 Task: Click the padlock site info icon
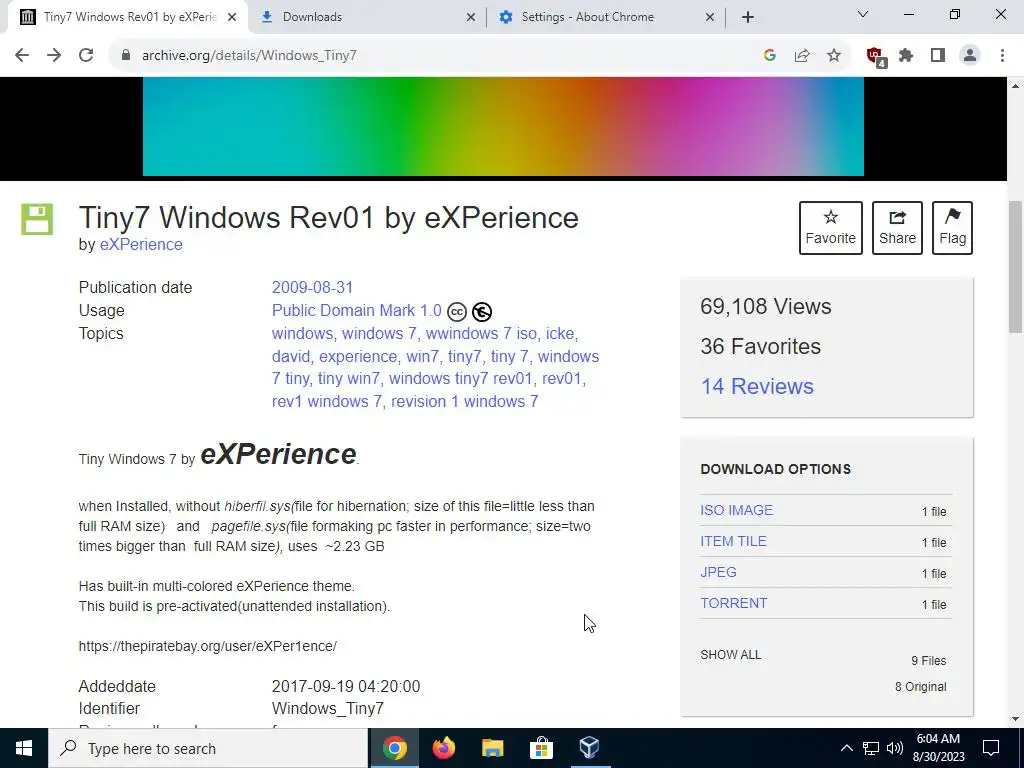coord(126,56)
